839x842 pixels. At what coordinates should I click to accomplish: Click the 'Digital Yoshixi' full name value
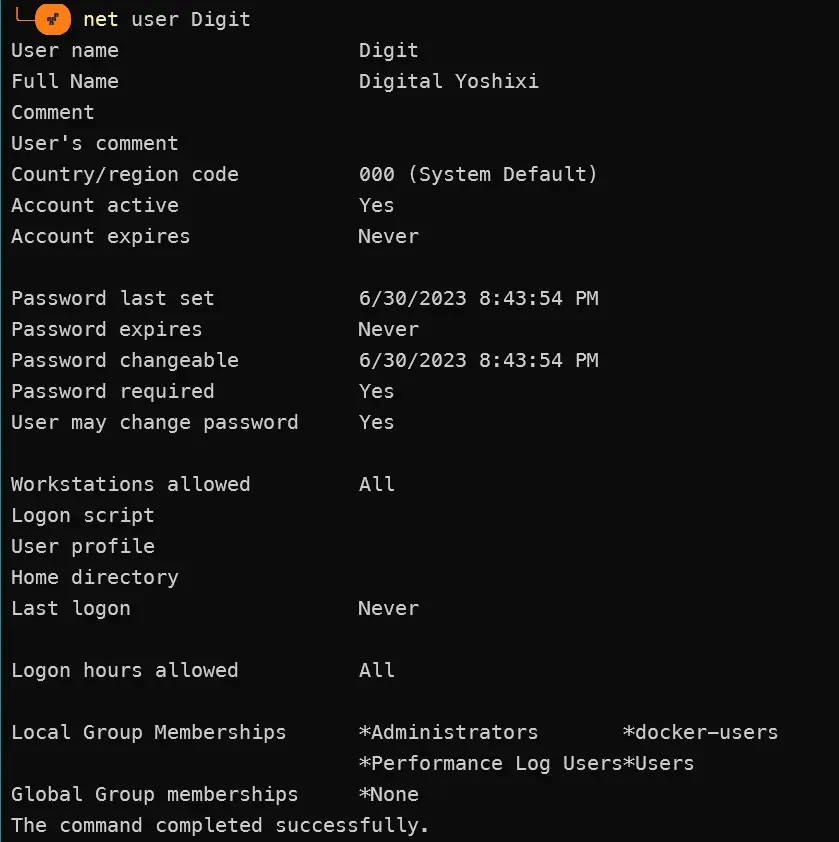coord(448,81)
